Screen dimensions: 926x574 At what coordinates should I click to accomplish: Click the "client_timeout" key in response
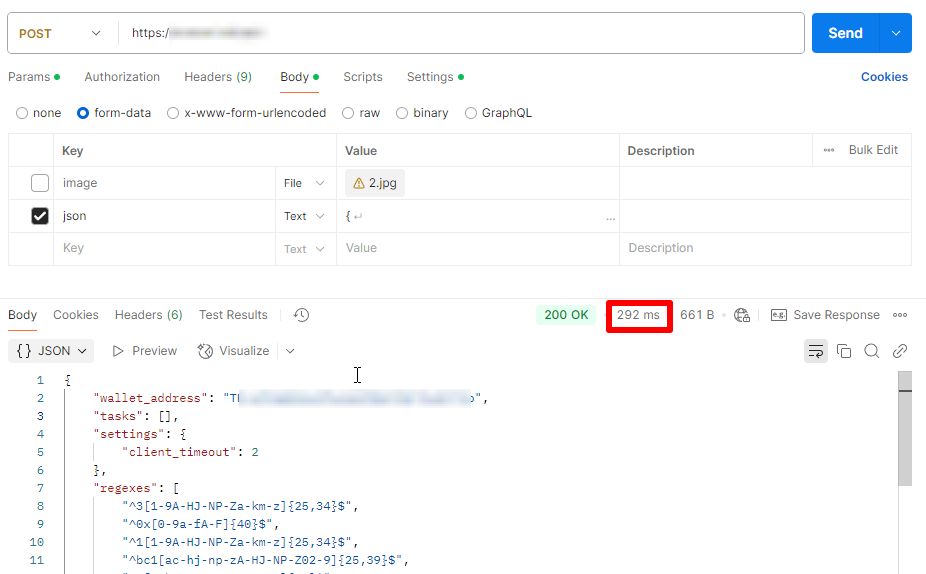coord(179,452)
